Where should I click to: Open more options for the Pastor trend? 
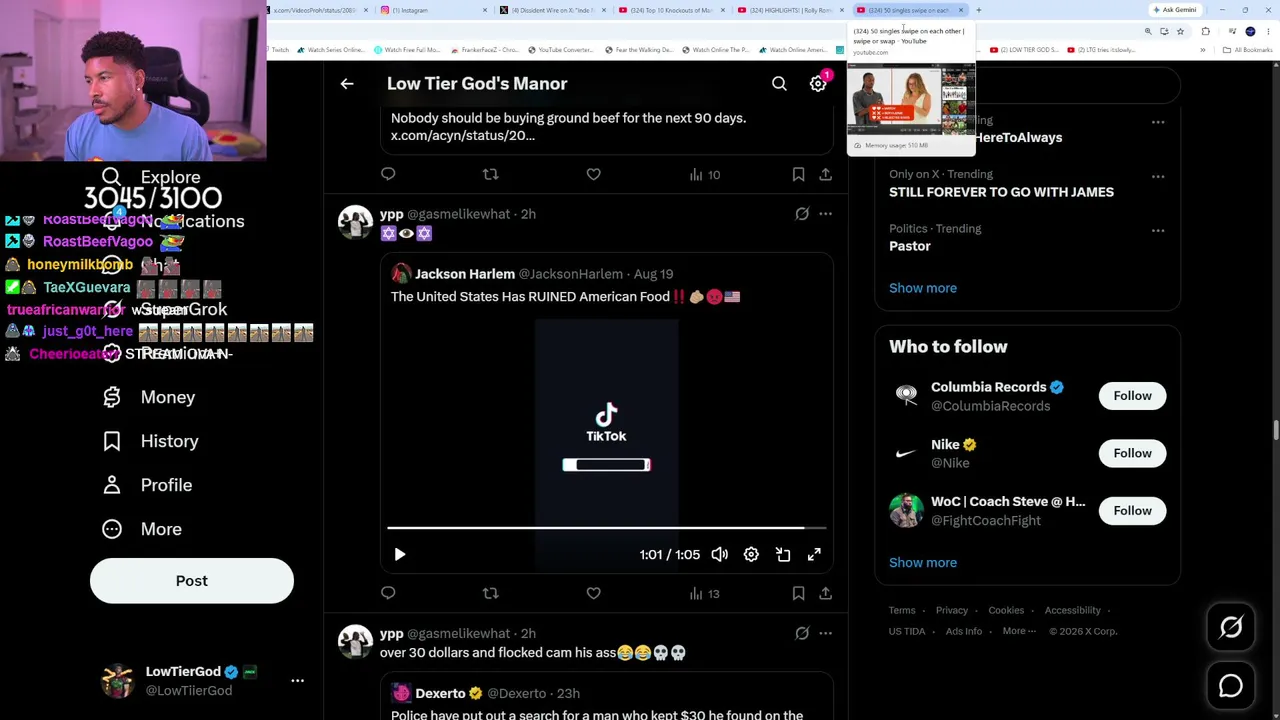1157,230
